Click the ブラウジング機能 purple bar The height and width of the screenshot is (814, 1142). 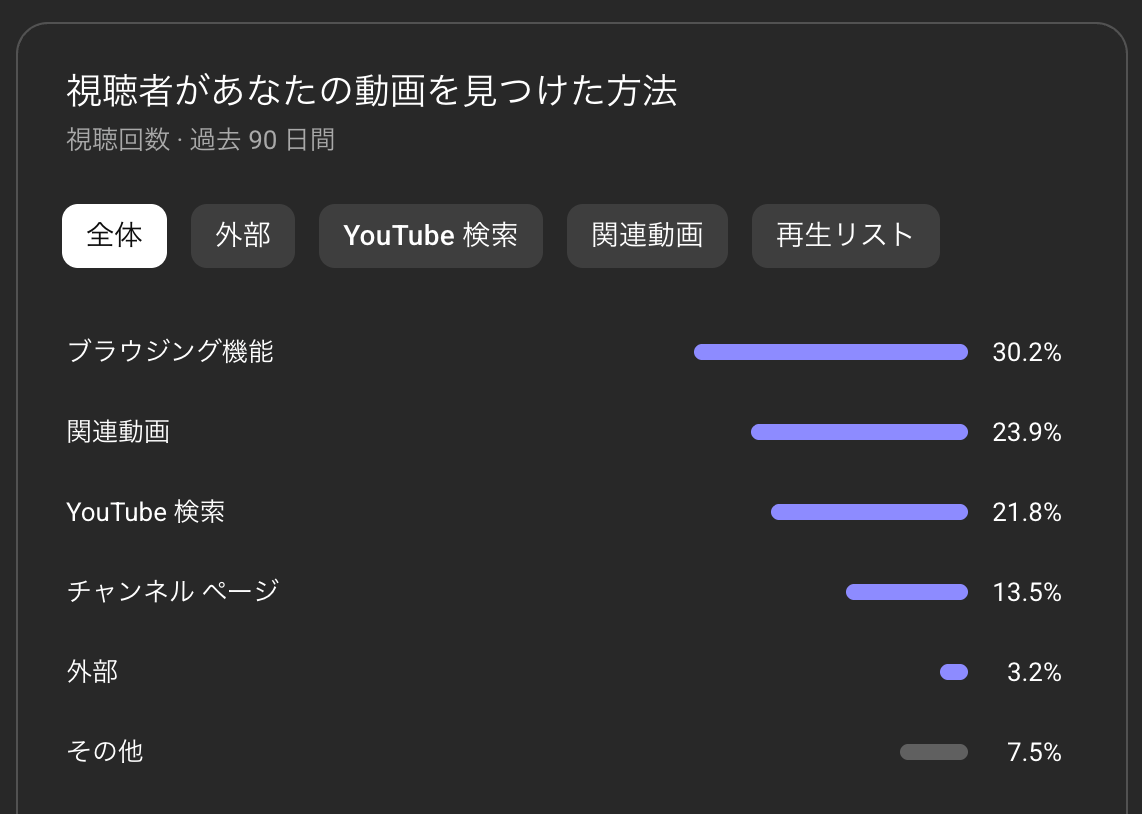click(x=831, y=352)
